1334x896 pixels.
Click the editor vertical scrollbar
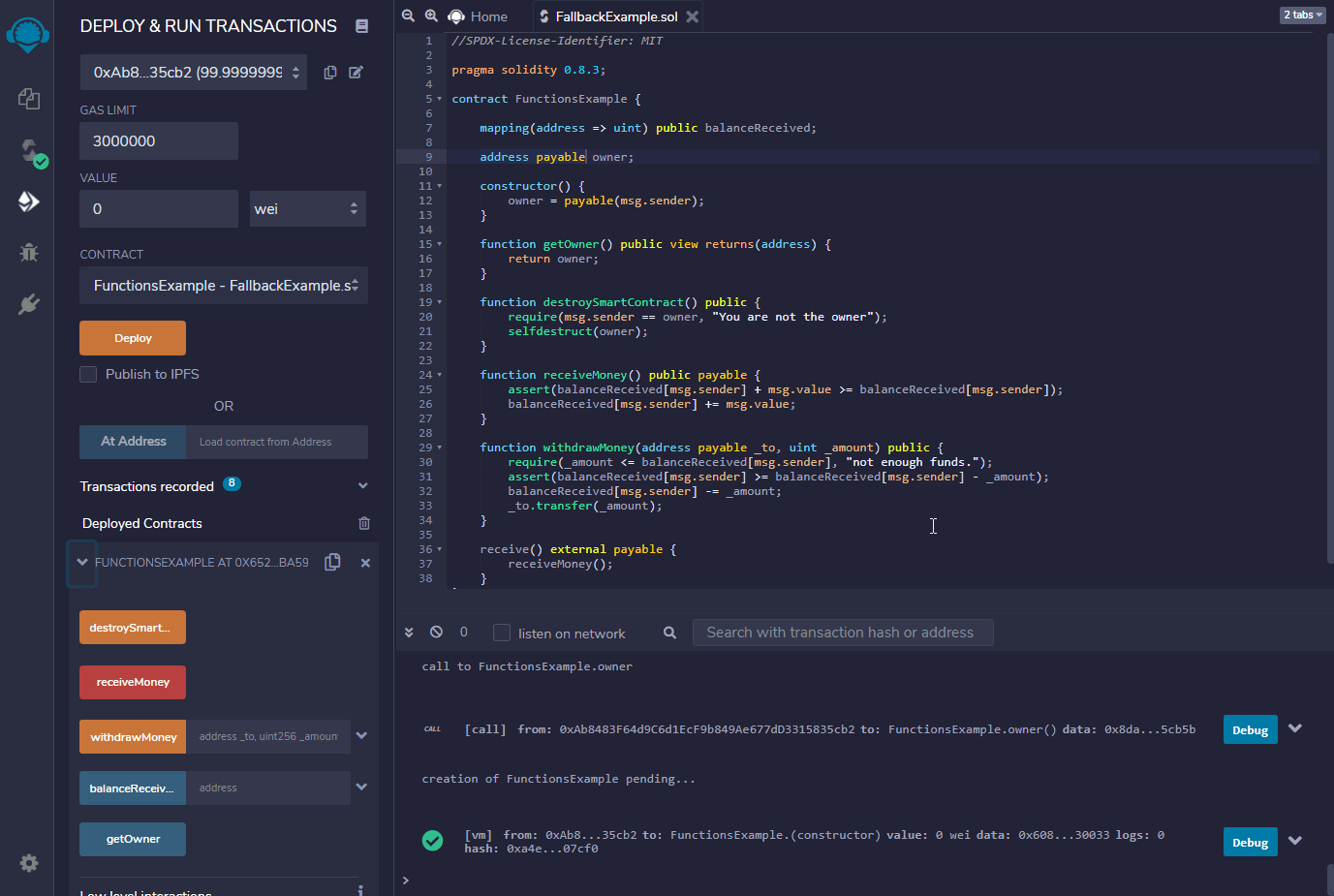click(x=1329, y=297)
